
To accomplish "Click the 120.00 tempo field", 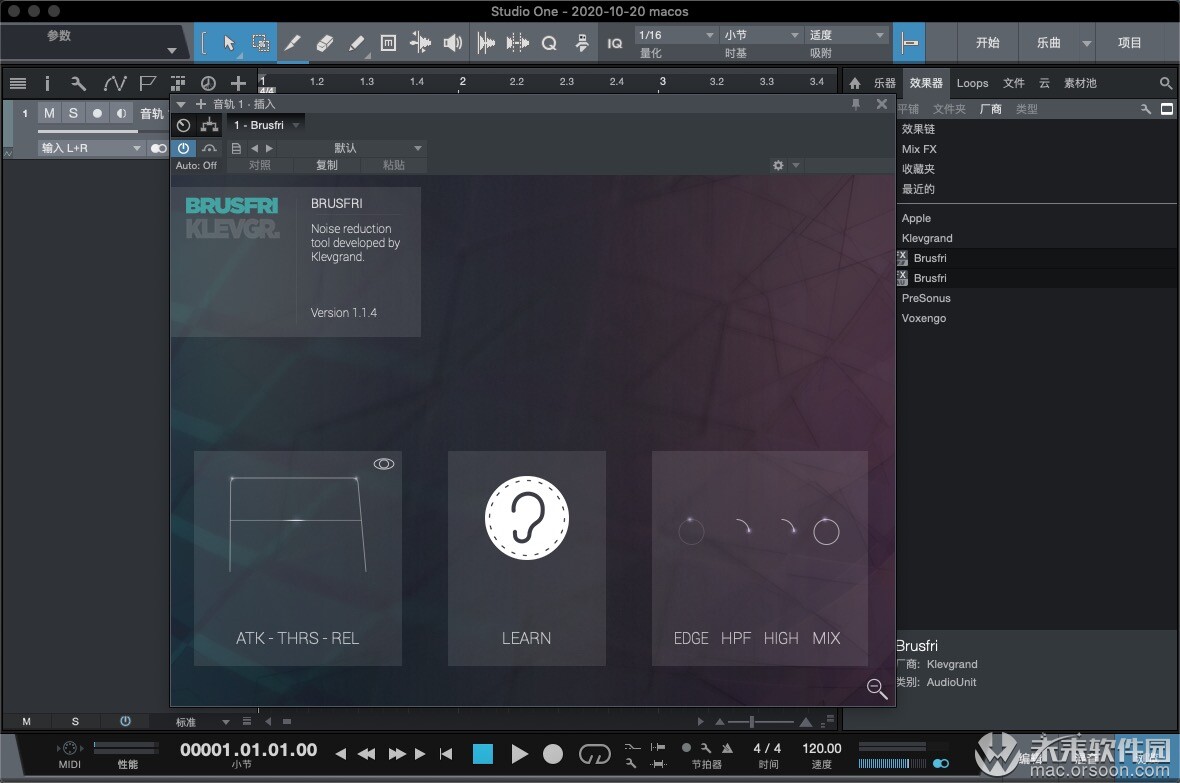I will tap(822, 748).
